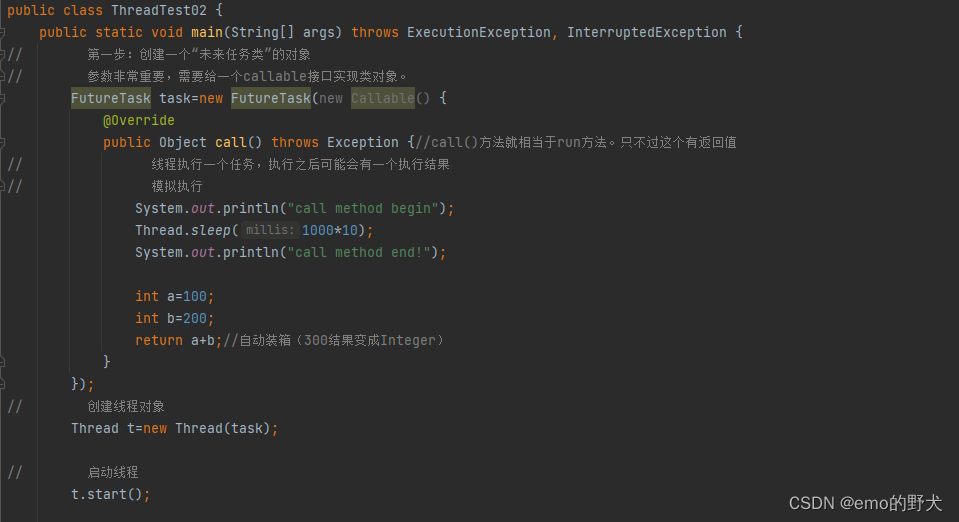The height and width of the screenshot is (522, 959).
Task: Click the millis: parameter hint
Action: pyautogui.click(x=270, y=230)
